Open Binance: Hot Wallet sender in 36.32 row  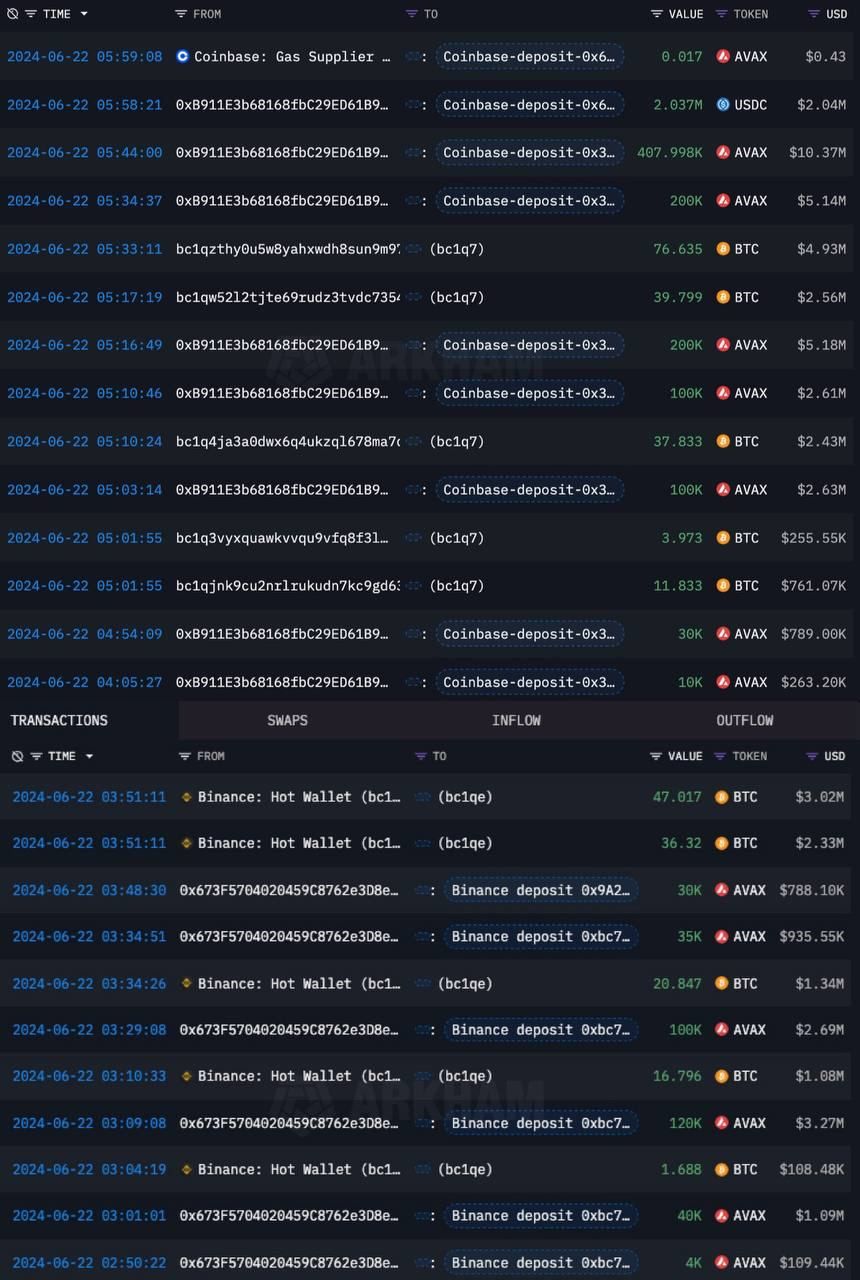point(299,843)
